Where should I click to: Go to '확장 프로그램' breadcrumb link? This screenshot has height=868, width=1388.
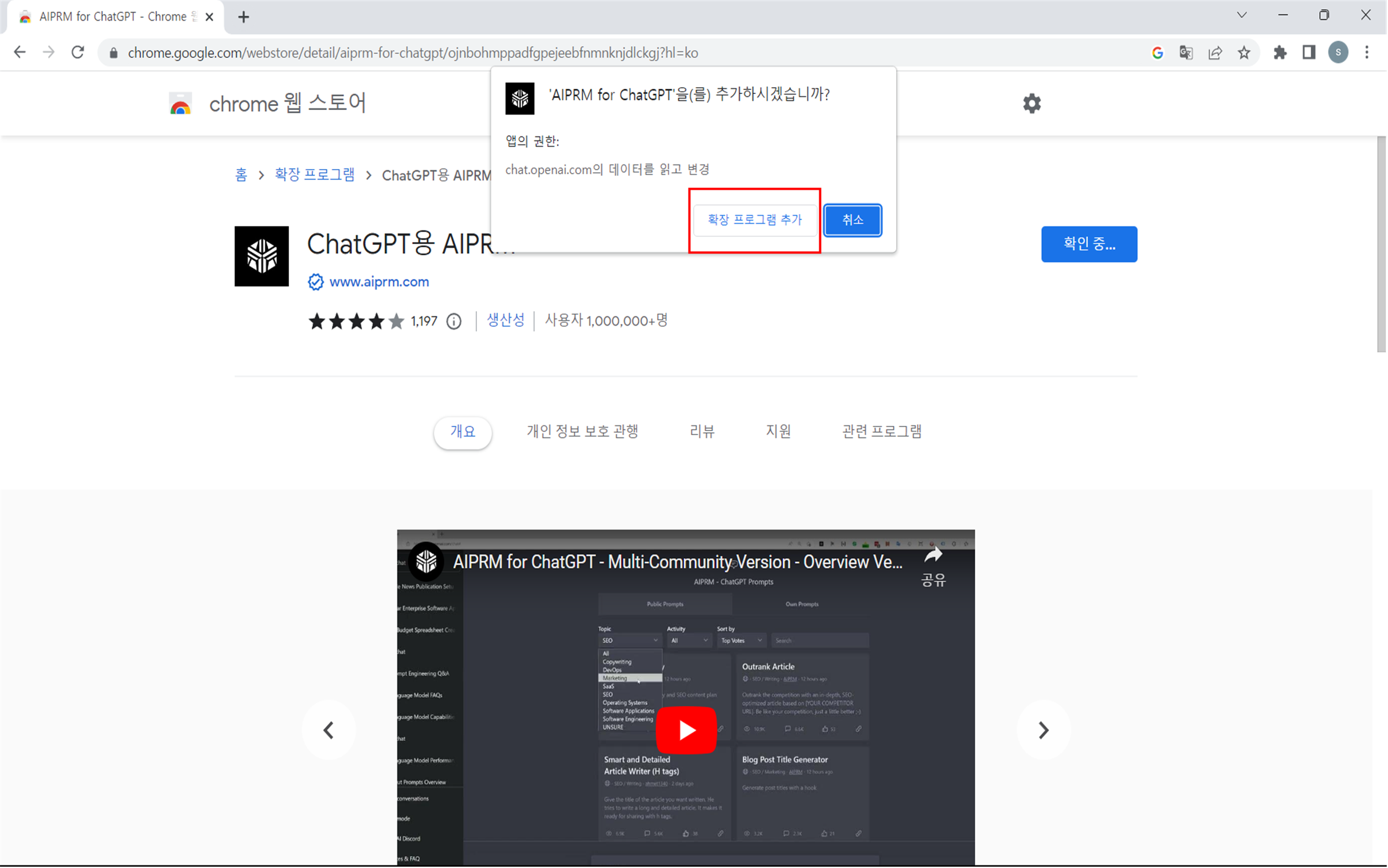tap(315, 174)
